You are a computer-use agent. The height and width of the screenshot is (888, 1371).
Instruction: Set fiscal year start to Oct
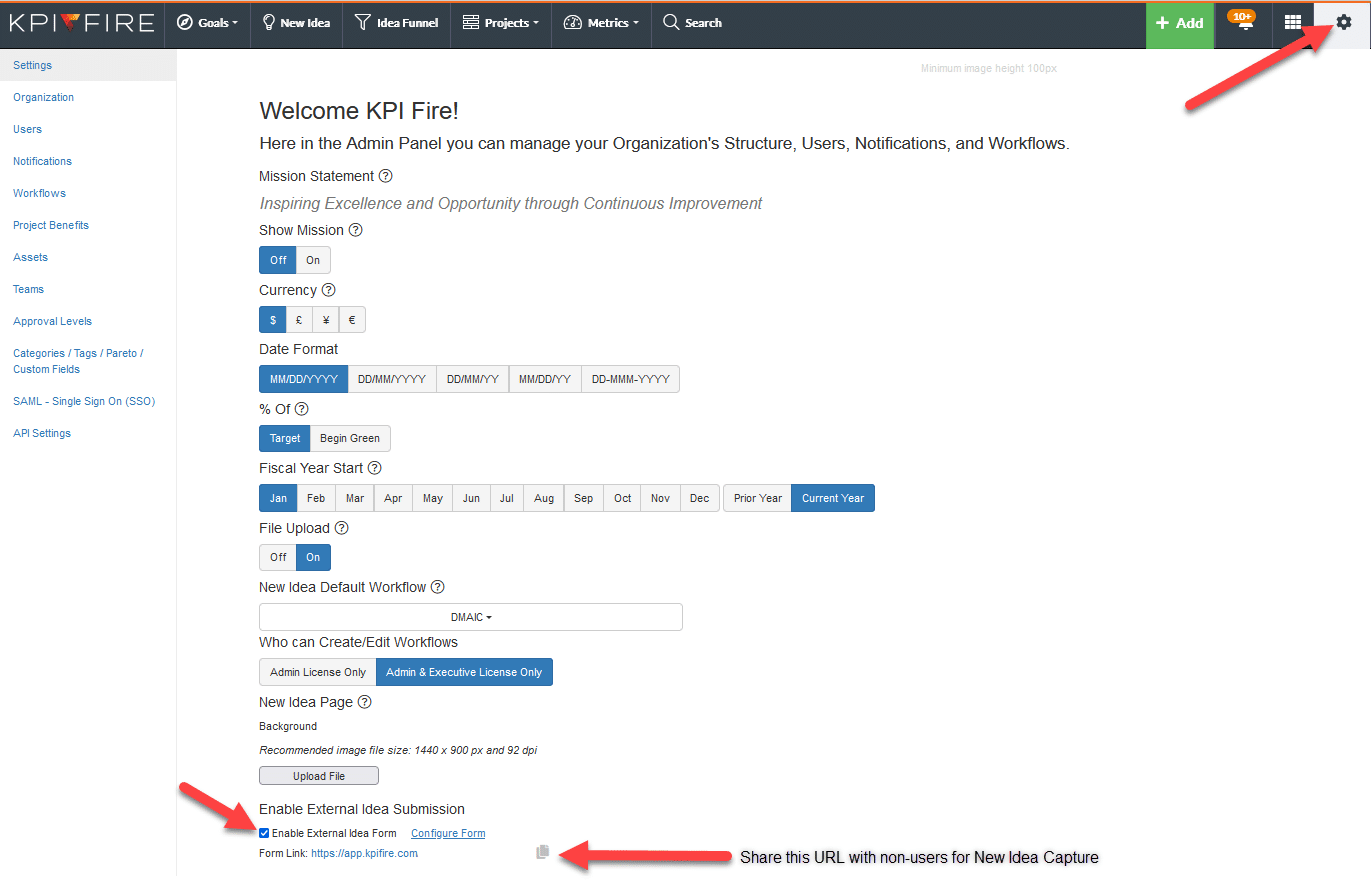(623, 498)
